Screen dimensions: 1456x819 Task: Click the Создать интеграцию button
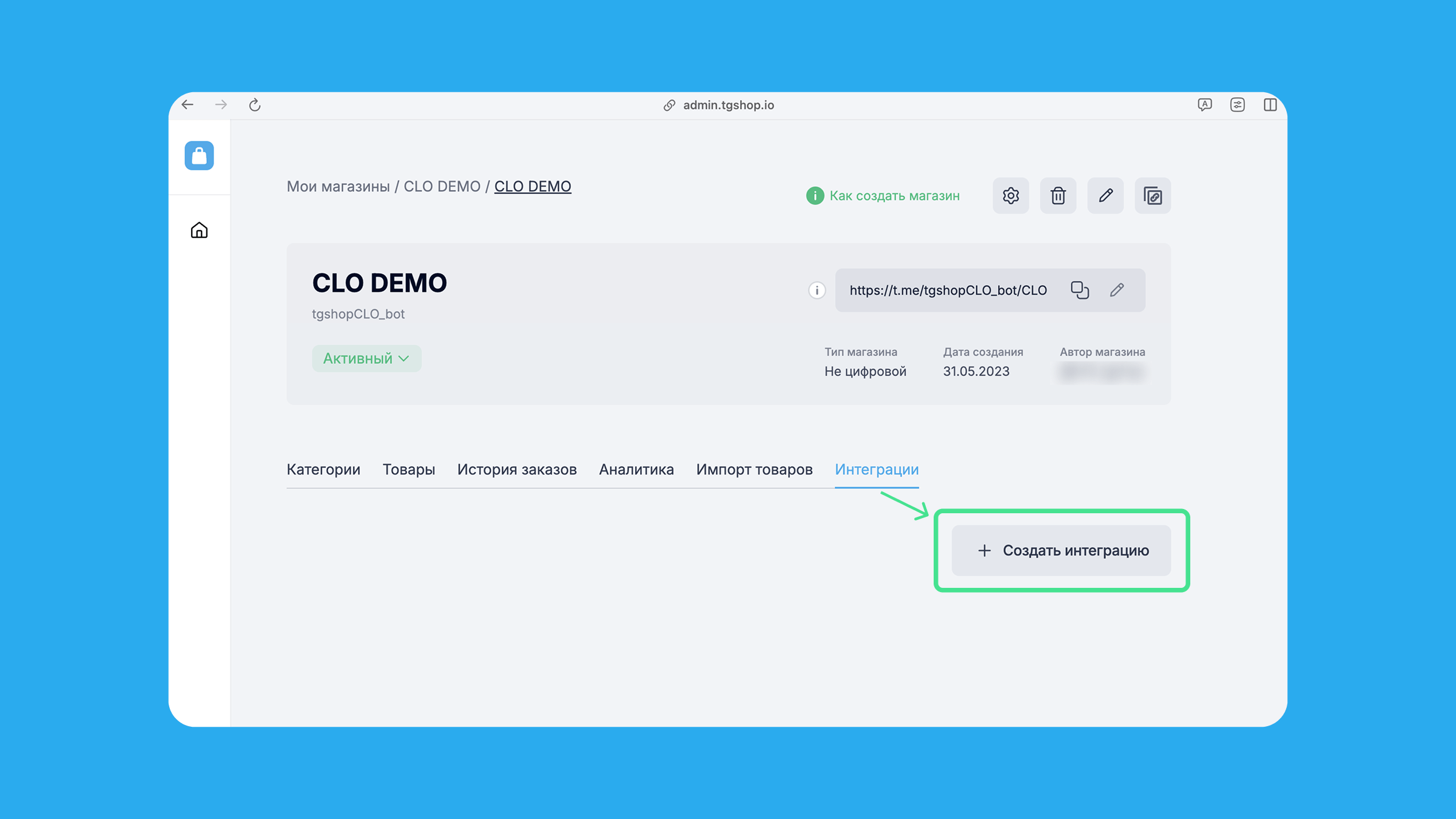1061,550
